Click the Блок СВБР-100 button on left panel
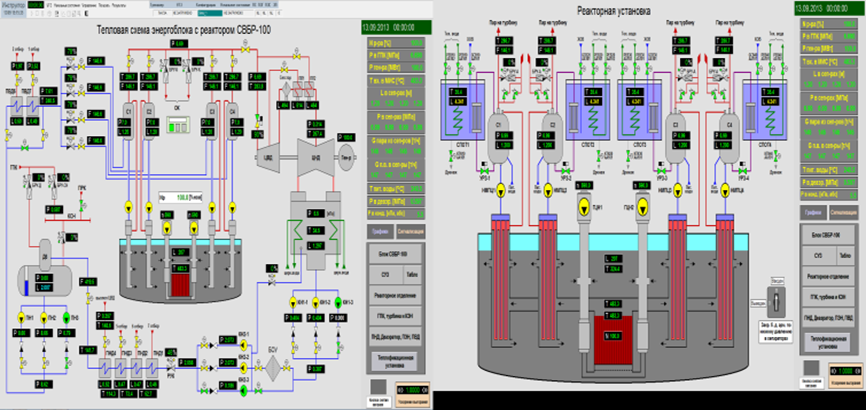 pos(395,254)
